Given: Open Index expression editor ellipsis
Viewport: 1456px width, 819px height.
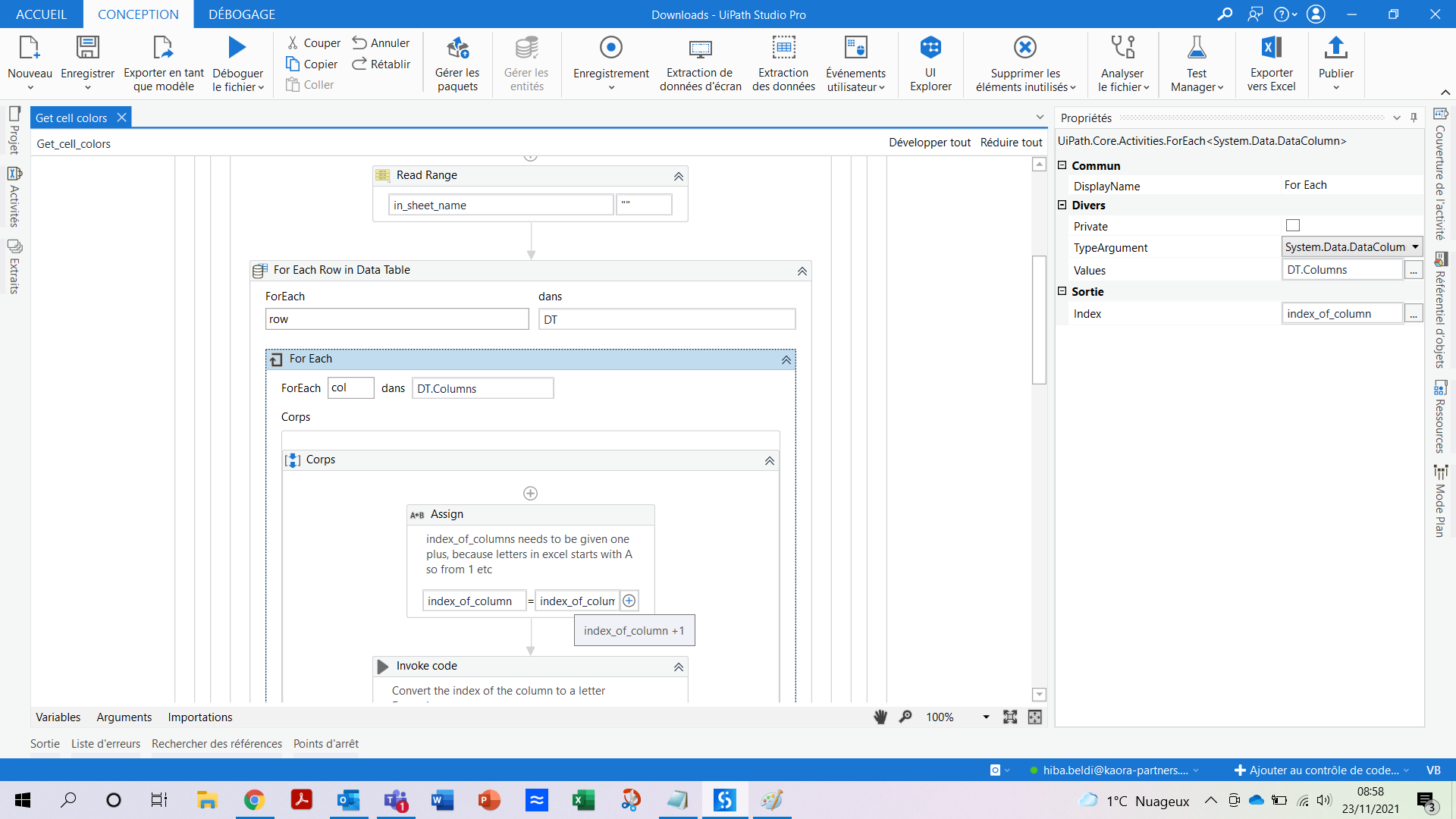Looking at the screenshot, I should coord(1414,314).
